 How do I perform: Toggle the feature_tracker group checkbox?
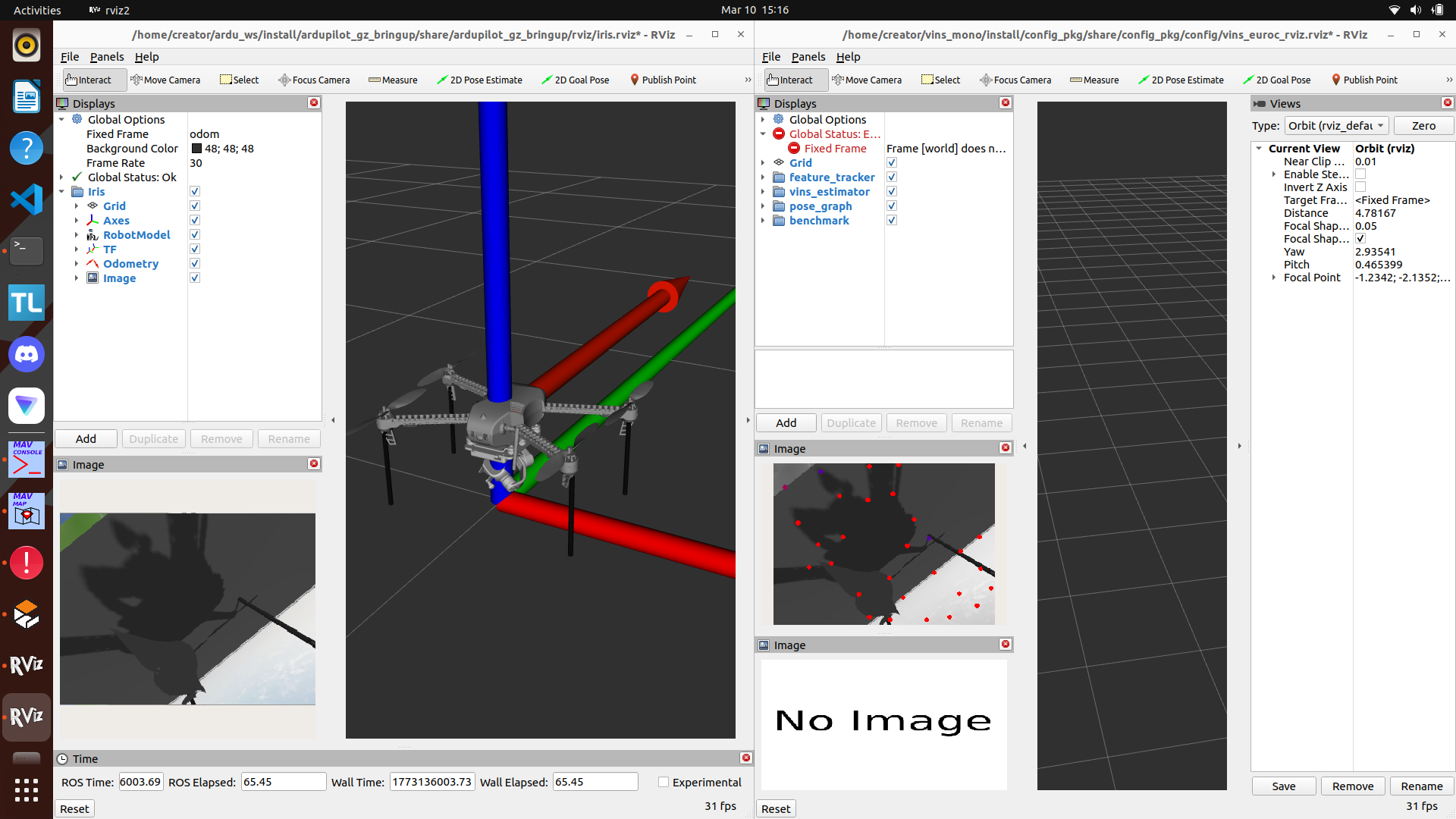point(892,177)
